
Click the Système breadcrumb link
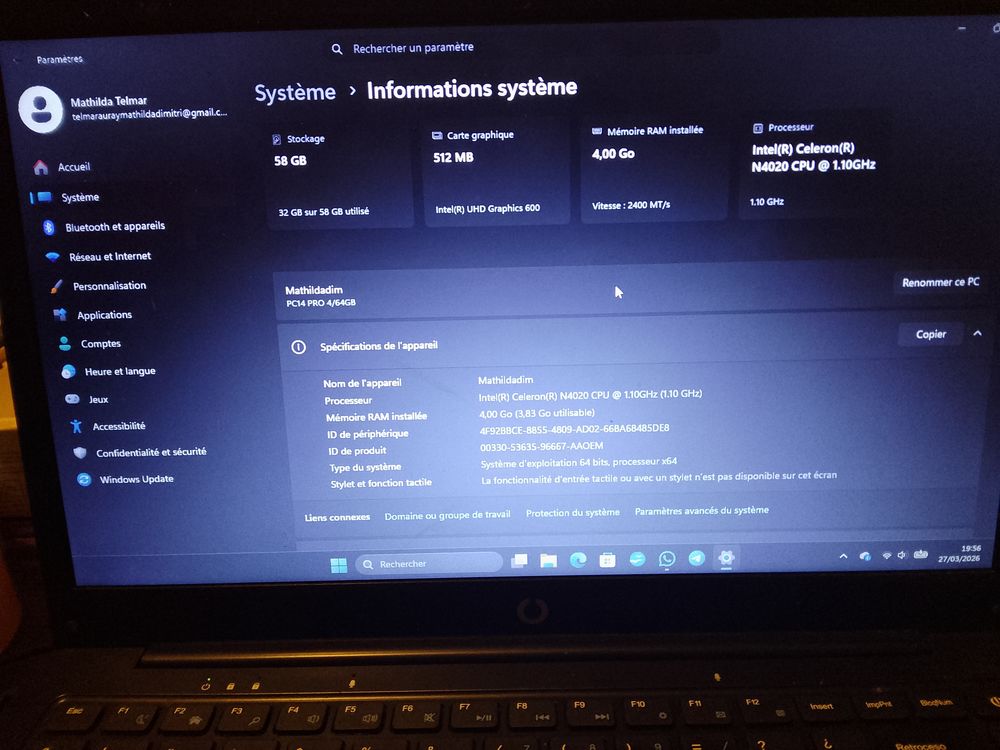click(x=295, y=92)
